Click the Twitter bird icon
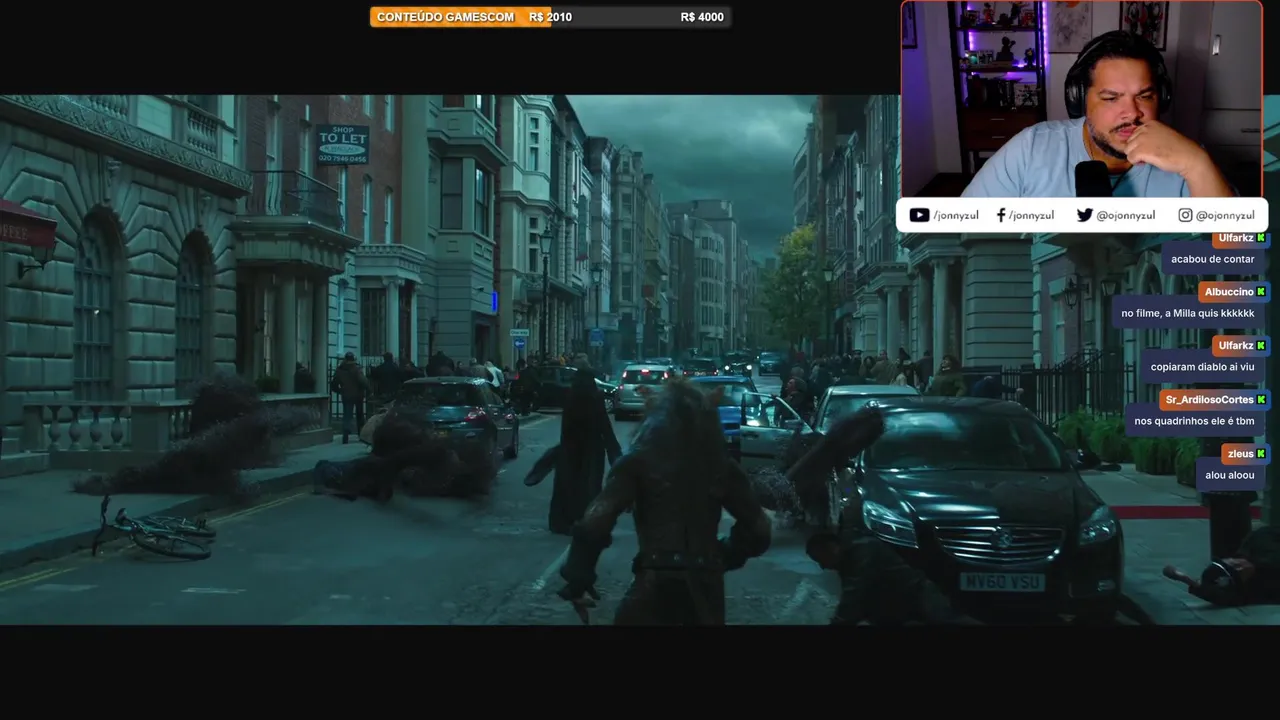 (1085, 215)
